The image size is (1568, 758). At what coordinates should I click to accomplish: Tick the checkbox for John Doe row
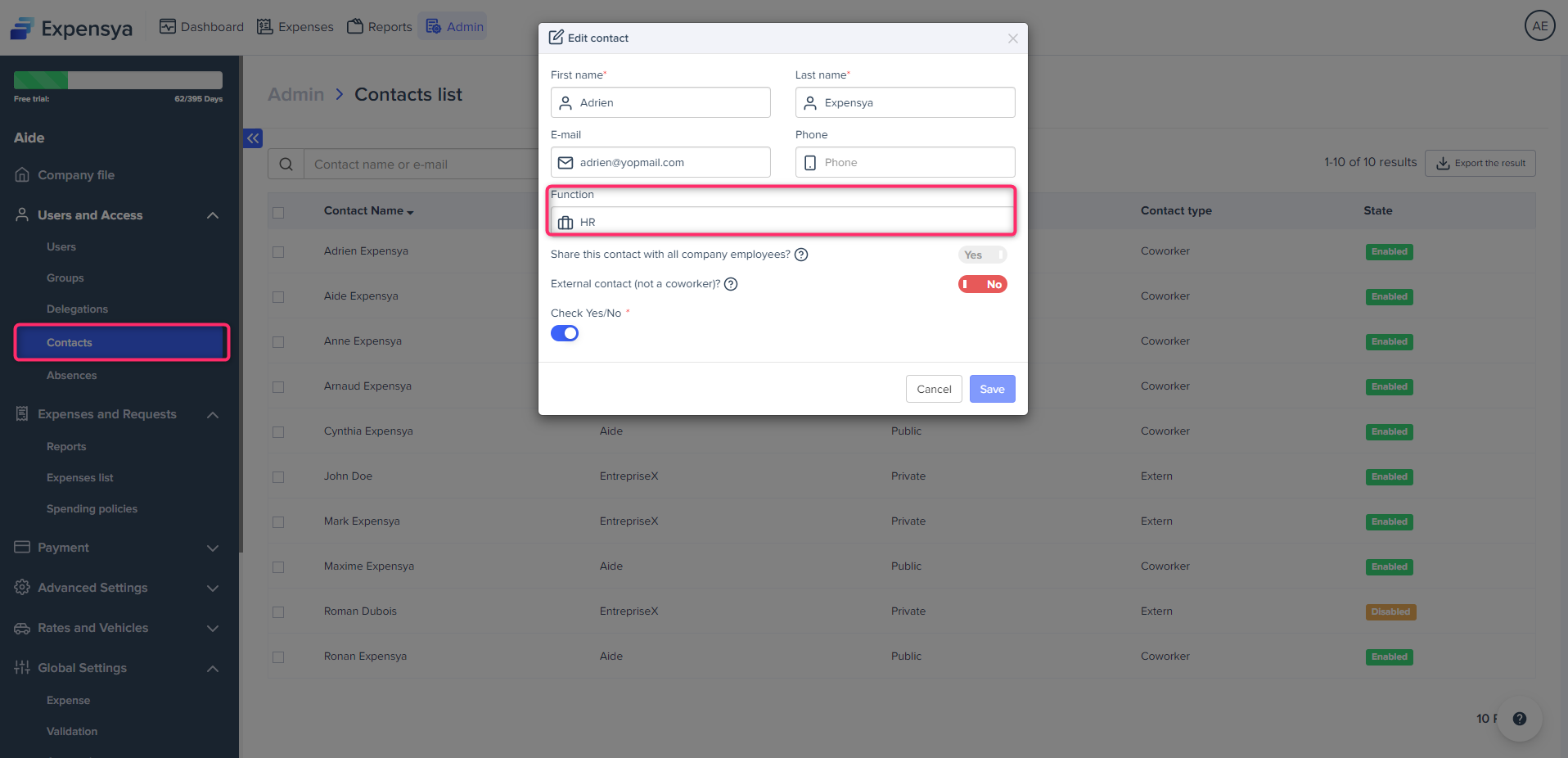(x=278, y=477)
